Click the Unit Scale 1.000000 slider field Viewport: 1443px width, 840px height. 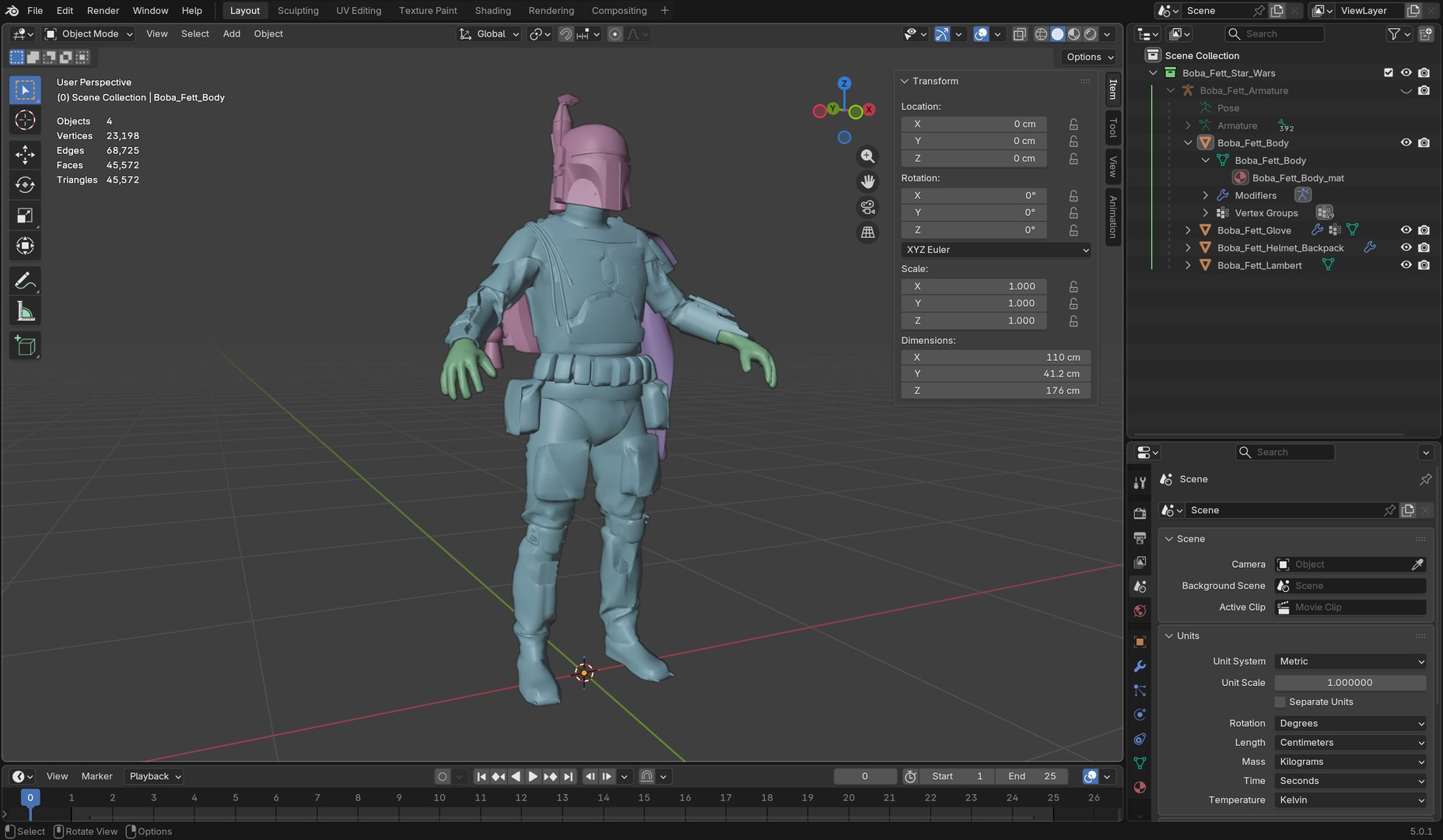pos(1350,682)
